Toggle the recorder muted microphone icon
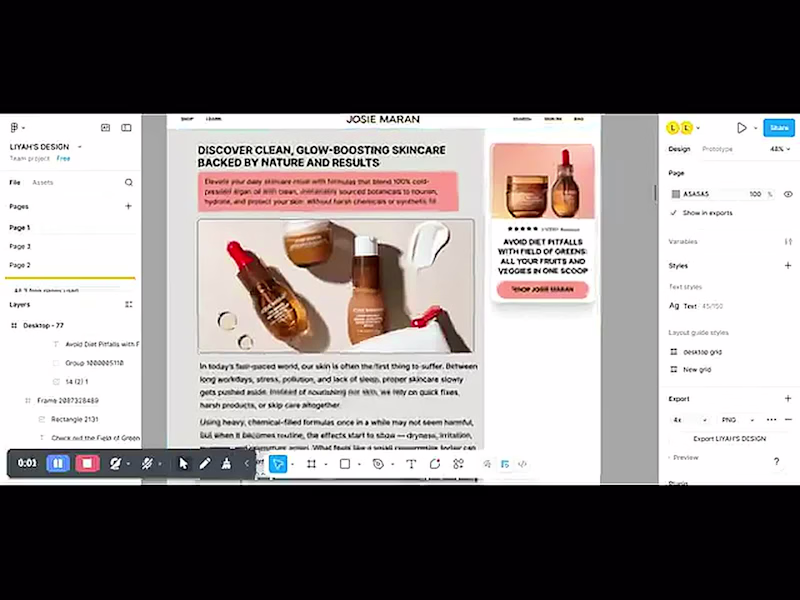 (147, 463)
